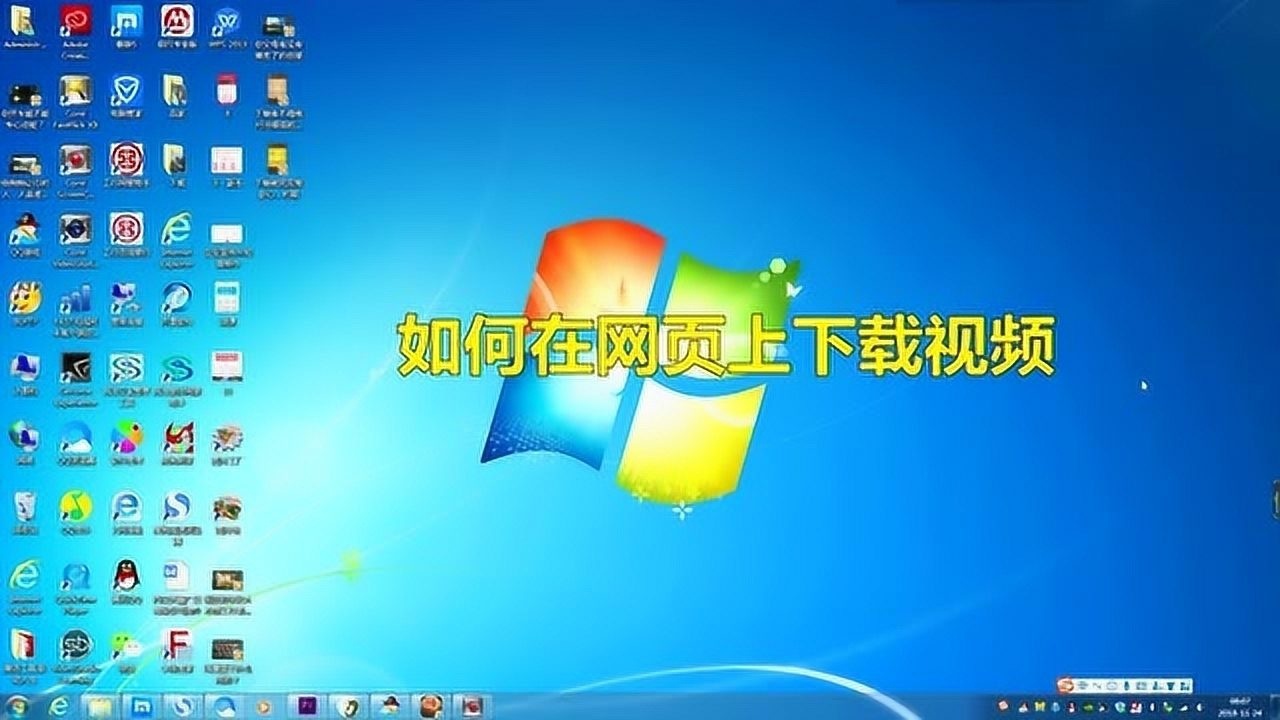Image resolution: width=1280 pixels, height=720 pixels.
Task: Launch QuickTime Player desktop shortcut
Action: 75,585
